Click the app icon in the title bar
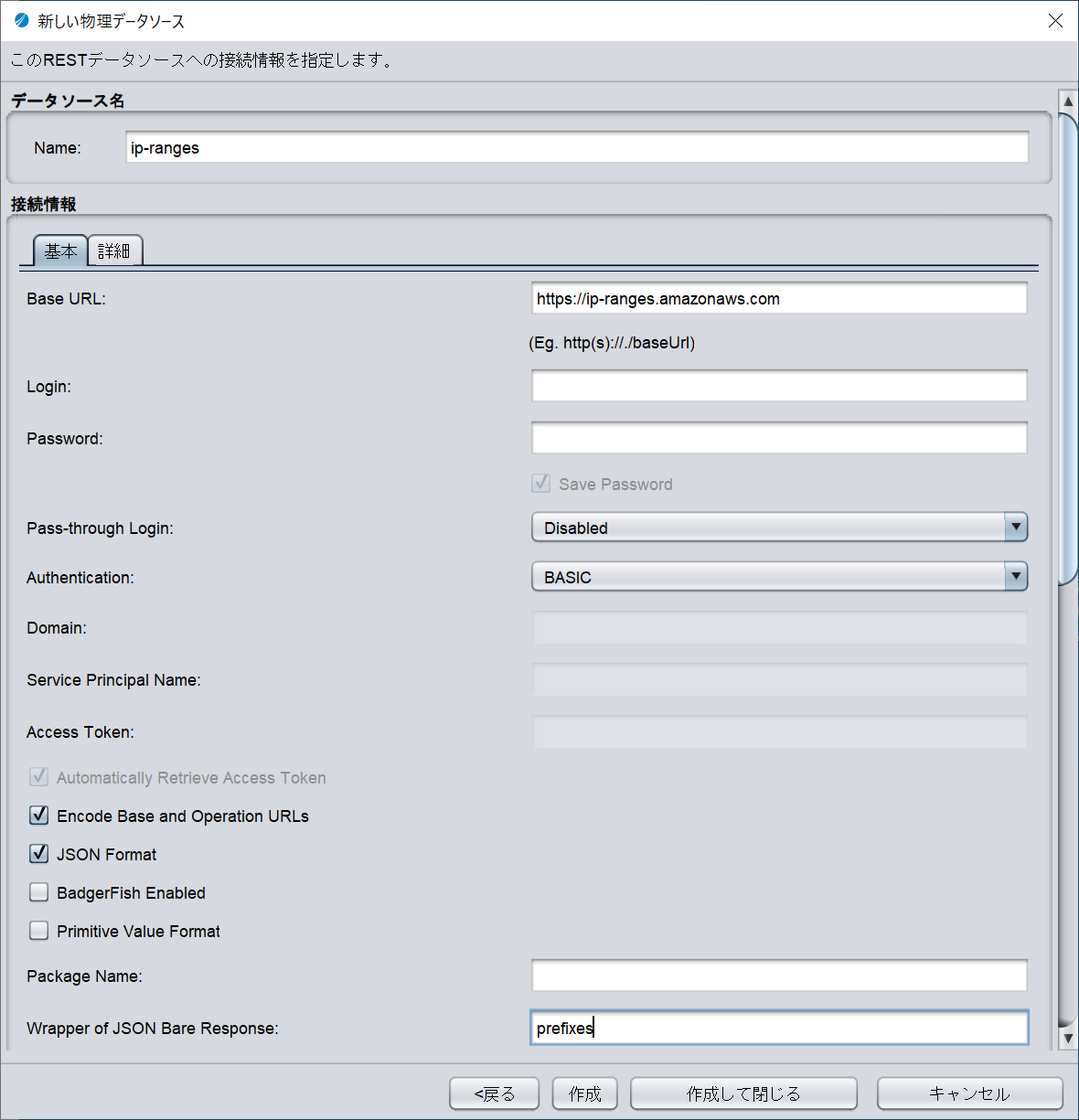 [x=21, y=20]
